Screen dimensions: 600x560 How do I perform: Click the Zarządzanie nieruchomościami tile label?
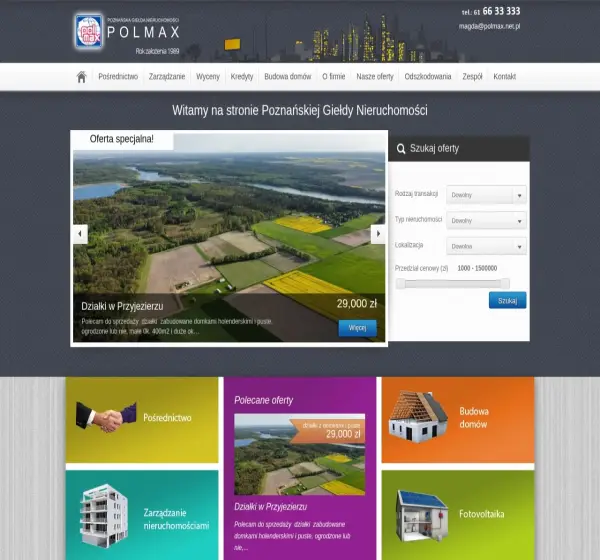click(x=176, y=519)
